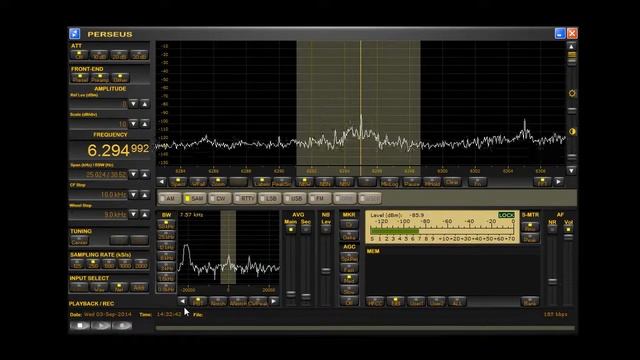Adjust the AVG Main slider

click(291, 294)
